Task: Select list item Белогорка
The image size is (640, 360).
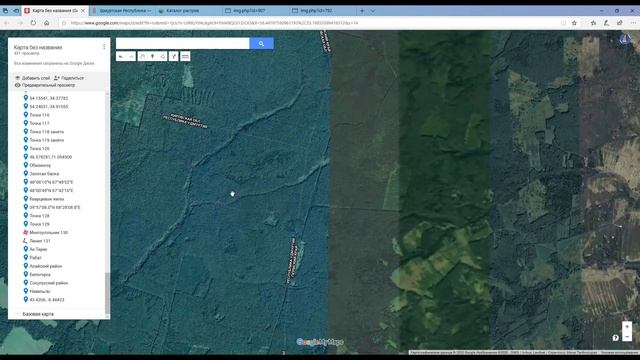Action: tap(40, 275)
